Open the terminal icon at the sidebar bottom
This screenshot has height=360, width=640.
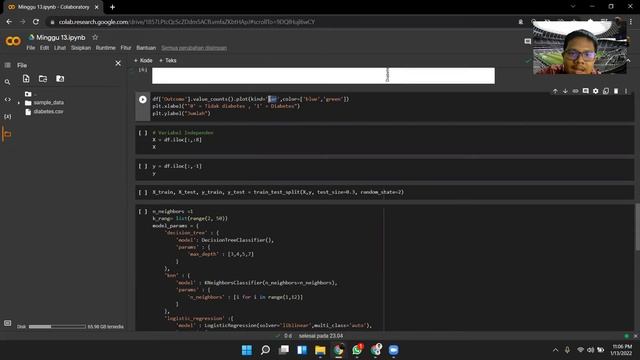coord(7,323)
